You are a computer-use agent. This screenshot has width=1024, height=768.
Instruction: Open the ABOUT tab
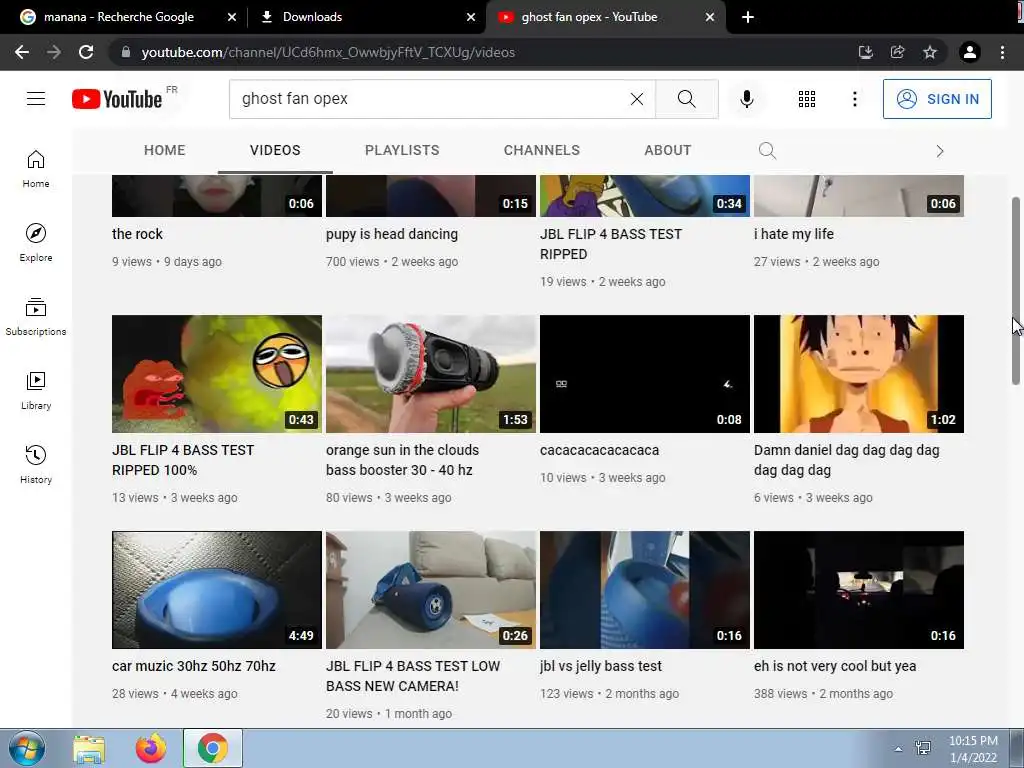(x=667, y=150)
